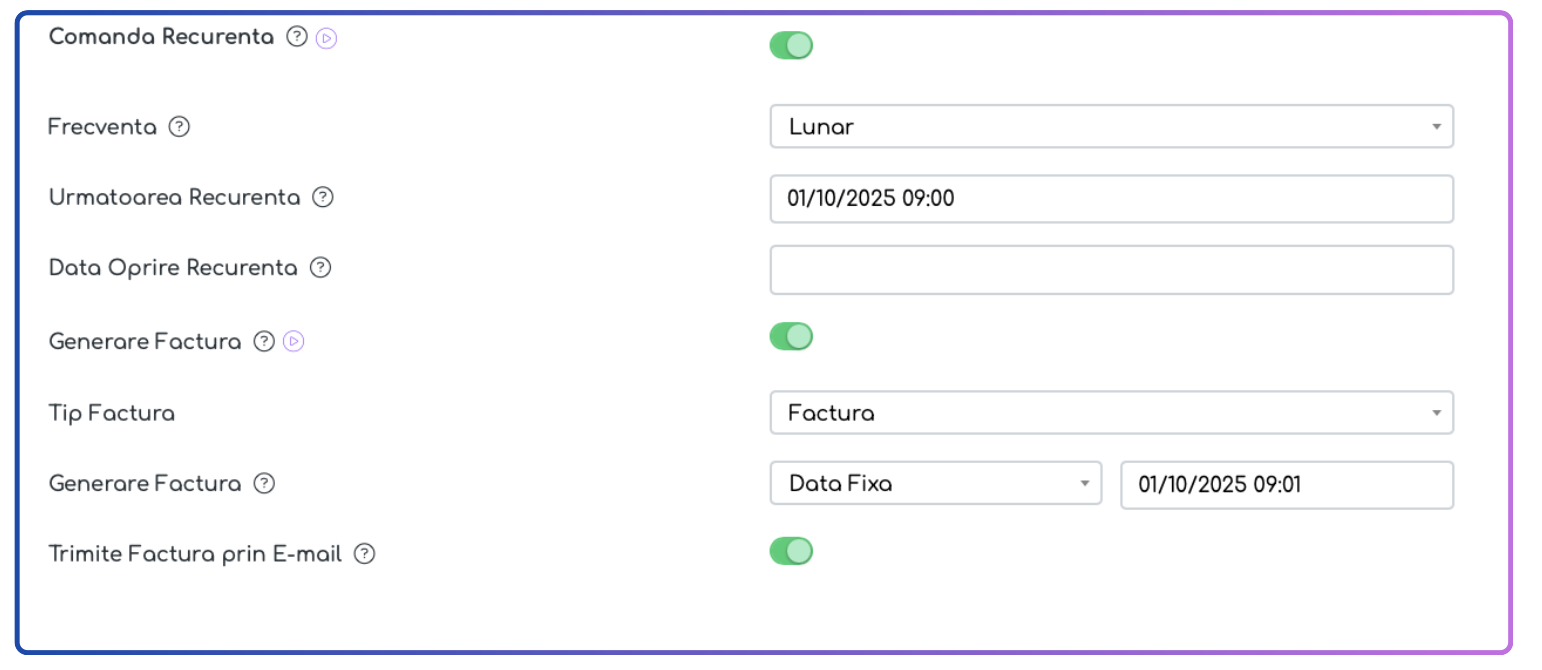Expand the Tip Factura dropdown
This screenshot has height=670, width=1542.
tap(1111, 413)
